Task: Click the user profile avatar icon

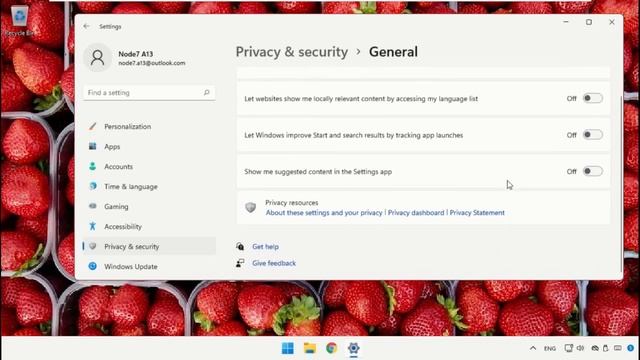Action: pos(98,58)
